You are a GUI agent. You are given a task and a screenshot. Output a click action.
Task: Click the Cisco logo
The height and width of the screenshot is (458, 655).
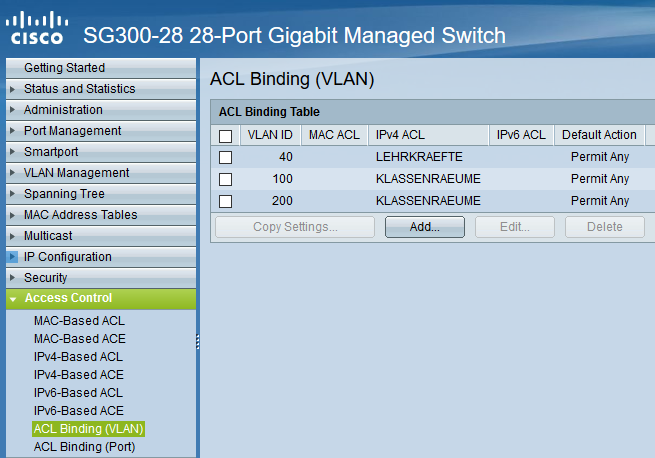(37, 28)
